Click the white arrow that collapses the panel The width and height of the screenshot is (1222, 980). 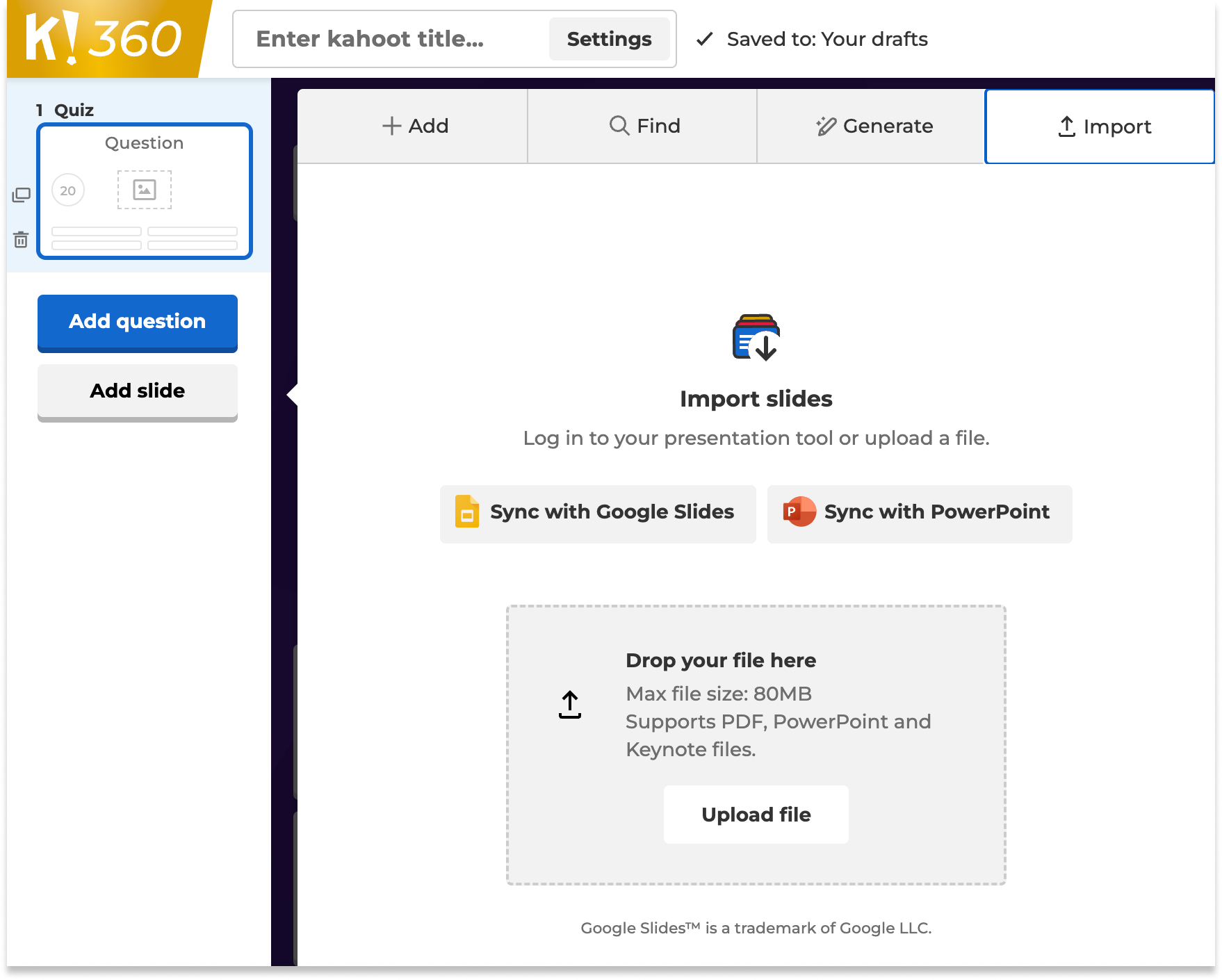pyautogui.click(x=292, y=395)
